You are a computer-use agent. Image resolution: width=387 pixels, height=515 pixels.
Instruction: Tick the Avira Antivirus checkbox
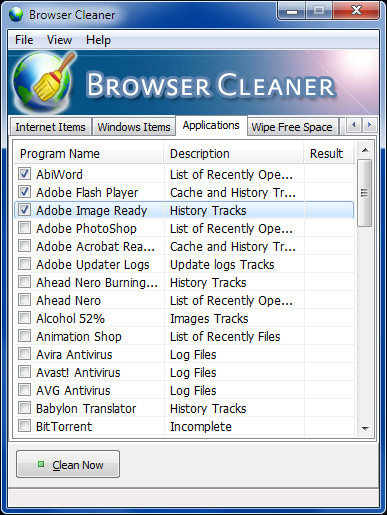[x=24, y=354]
